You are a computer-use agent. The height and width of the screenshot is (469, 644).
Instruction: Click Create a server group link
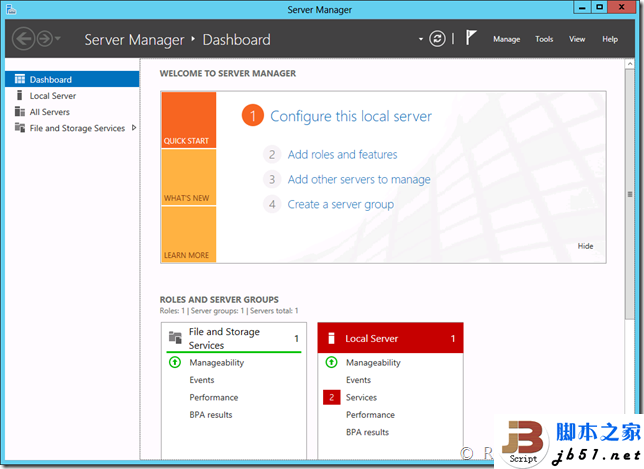[x=340, y=205]
